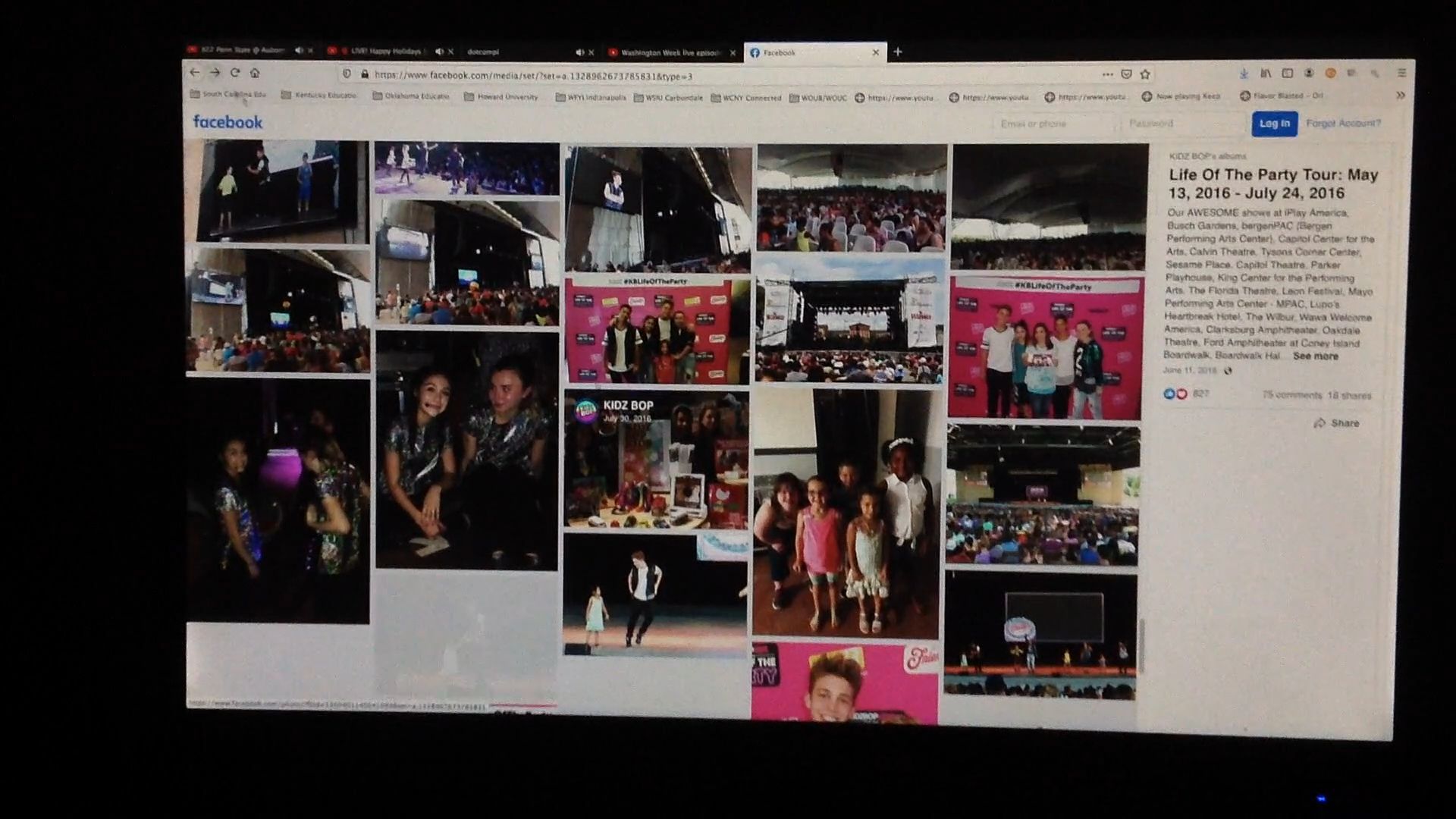This screenshot has height=819, width=1456.
Task: Open a new browser tab
Action: coord(898,52)
